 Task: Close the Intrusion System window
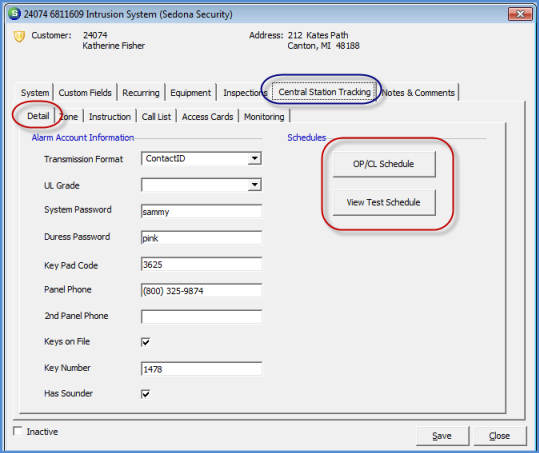click(520, 14)
